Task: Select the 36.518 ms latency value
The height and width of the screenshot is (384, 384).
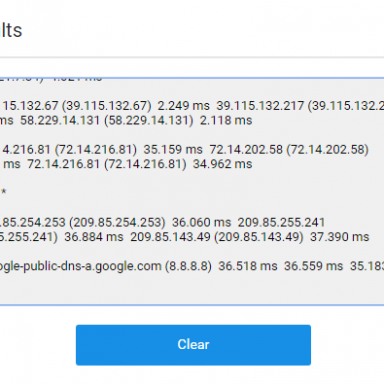Action: tap(248, 266)
